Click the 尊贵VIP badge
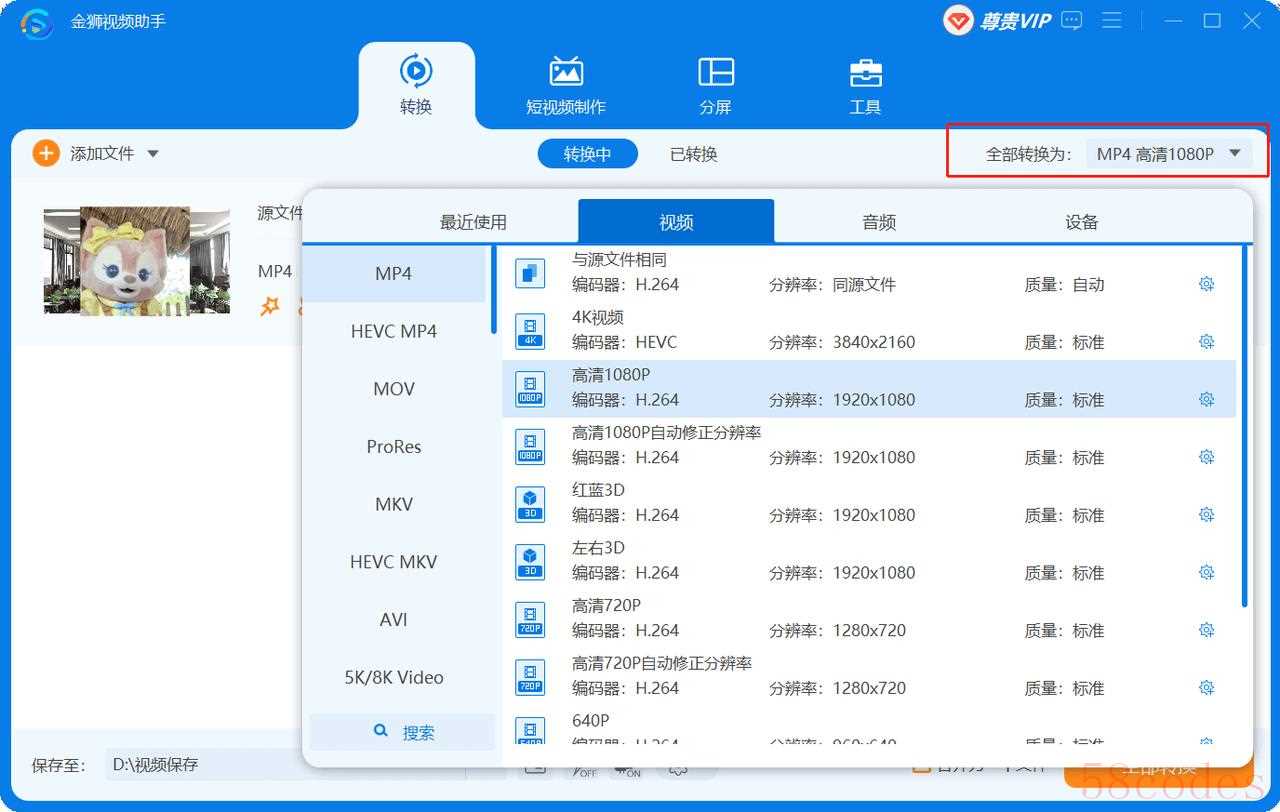 coord(997,21)
